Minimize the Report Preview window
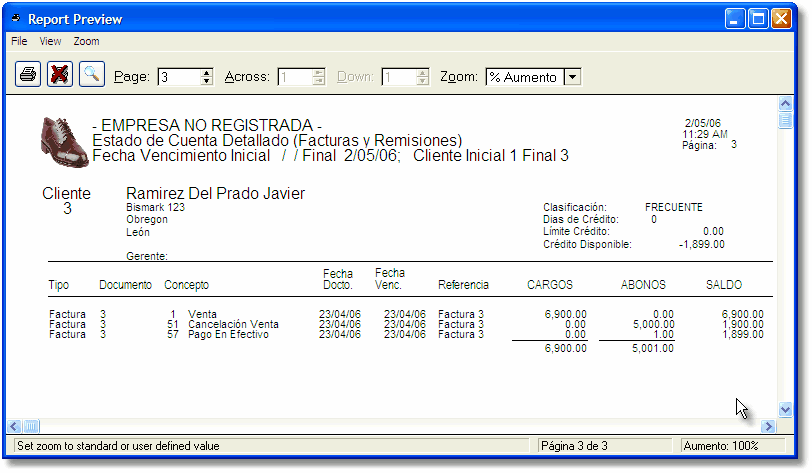The height and width of the screenshot is (473, 812). [736, 19]
